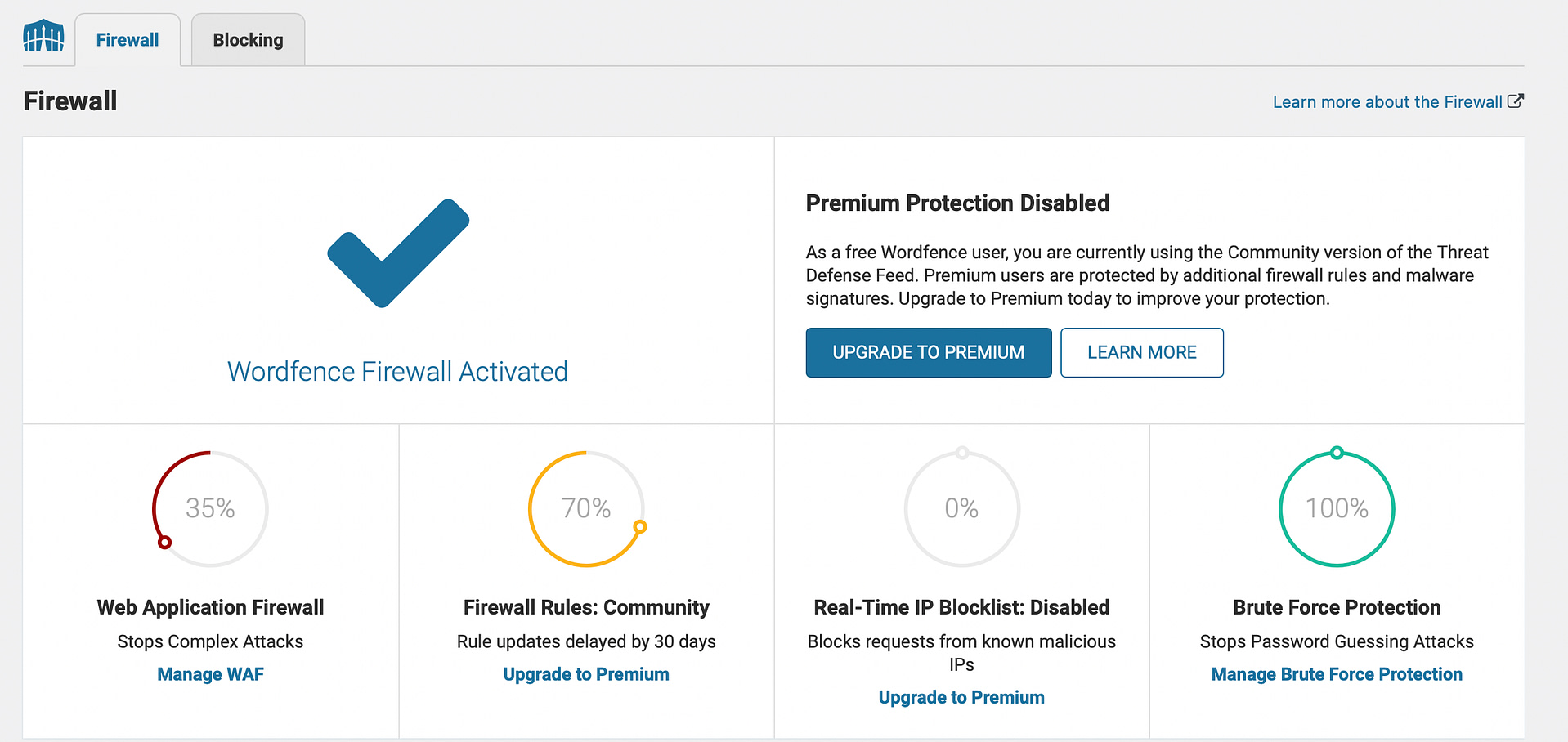
Task: Open the Blocking tab
Action: click(248, 40)
